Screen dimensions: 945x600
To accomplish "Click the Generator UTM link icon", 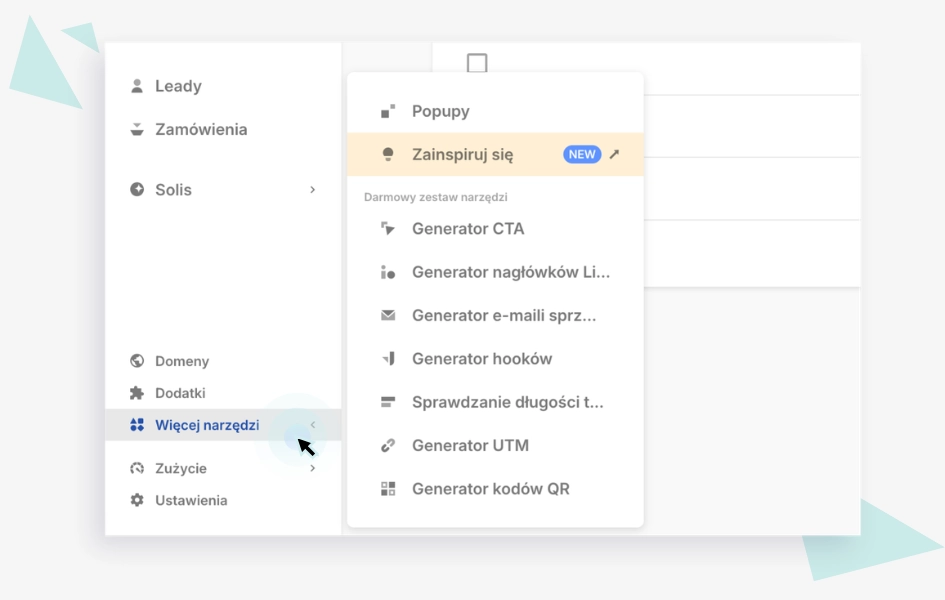I will tap(388, 446).
